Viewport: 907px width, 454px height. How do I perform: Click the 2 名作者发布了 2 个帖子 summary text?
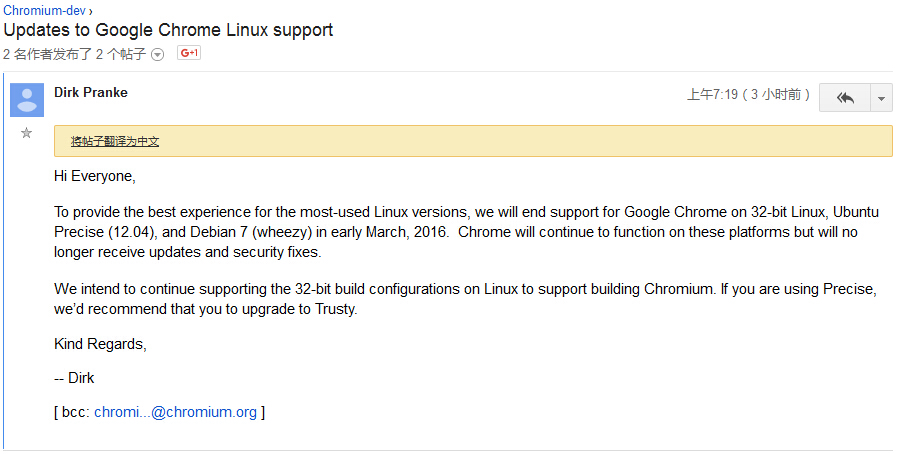74,54
